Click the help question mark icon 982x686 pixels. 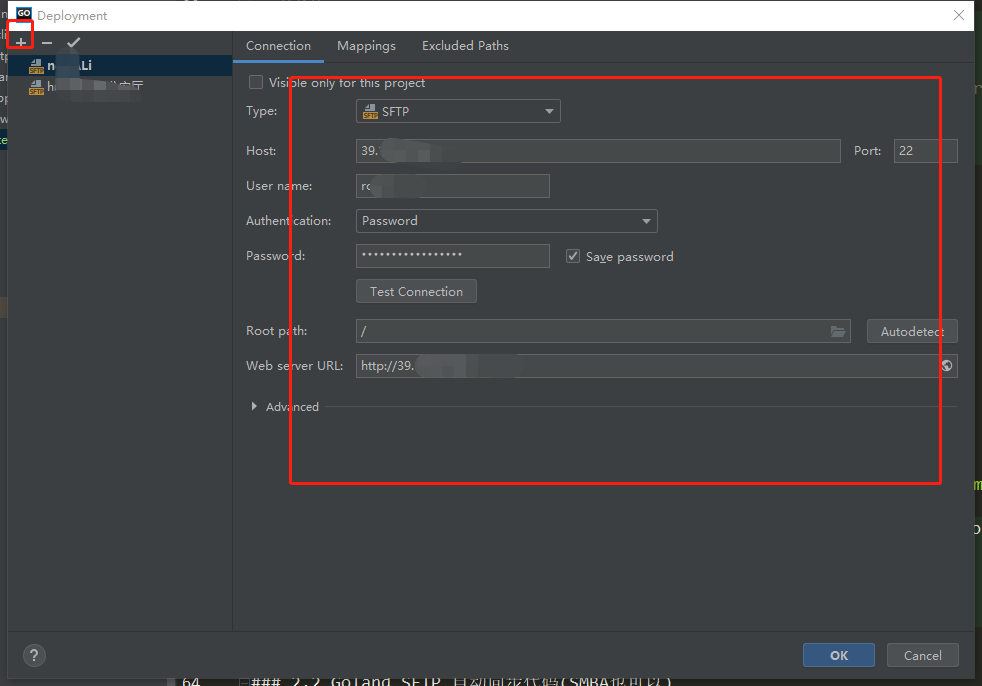[33, 655]
